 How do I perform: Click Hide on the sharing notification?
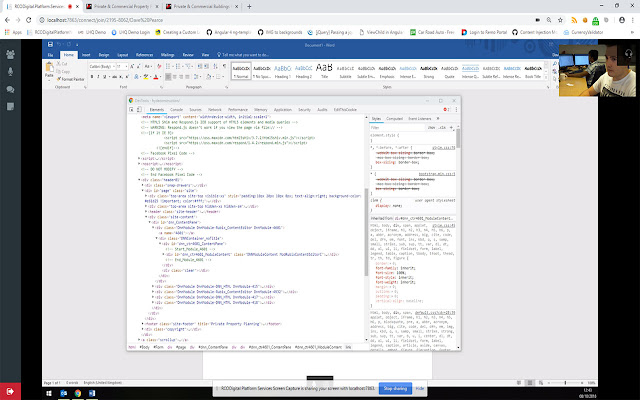tap(420, 389)
